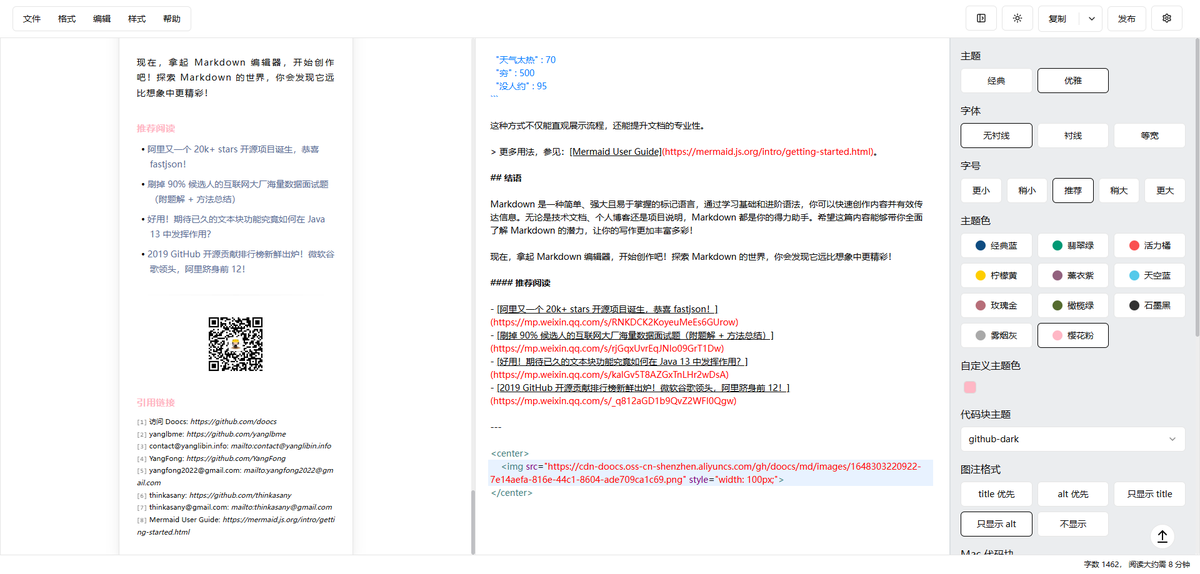This screenshot has width=1200, height=574.
Task: Set font size to 更大
Action: 1165,190
